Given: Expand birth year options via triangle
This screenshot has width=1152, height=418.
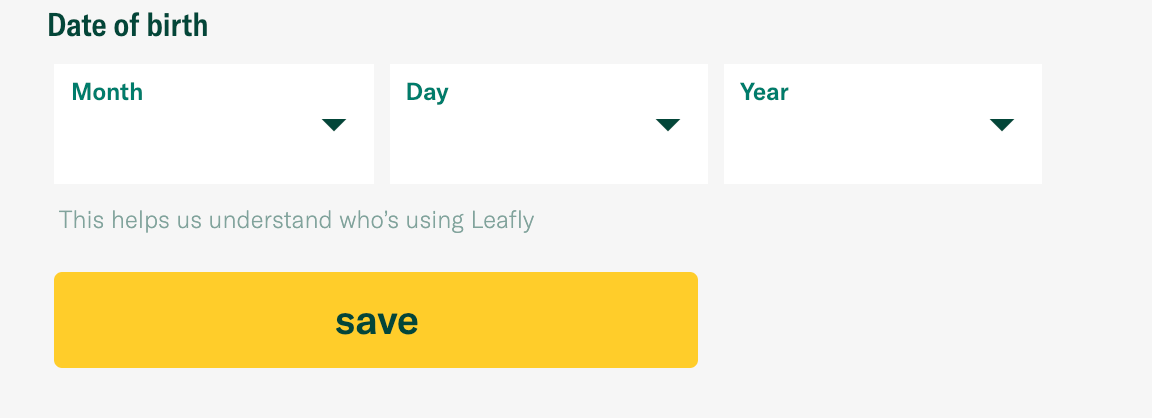Looking at the screenshot, I should tap(1002, 125).
